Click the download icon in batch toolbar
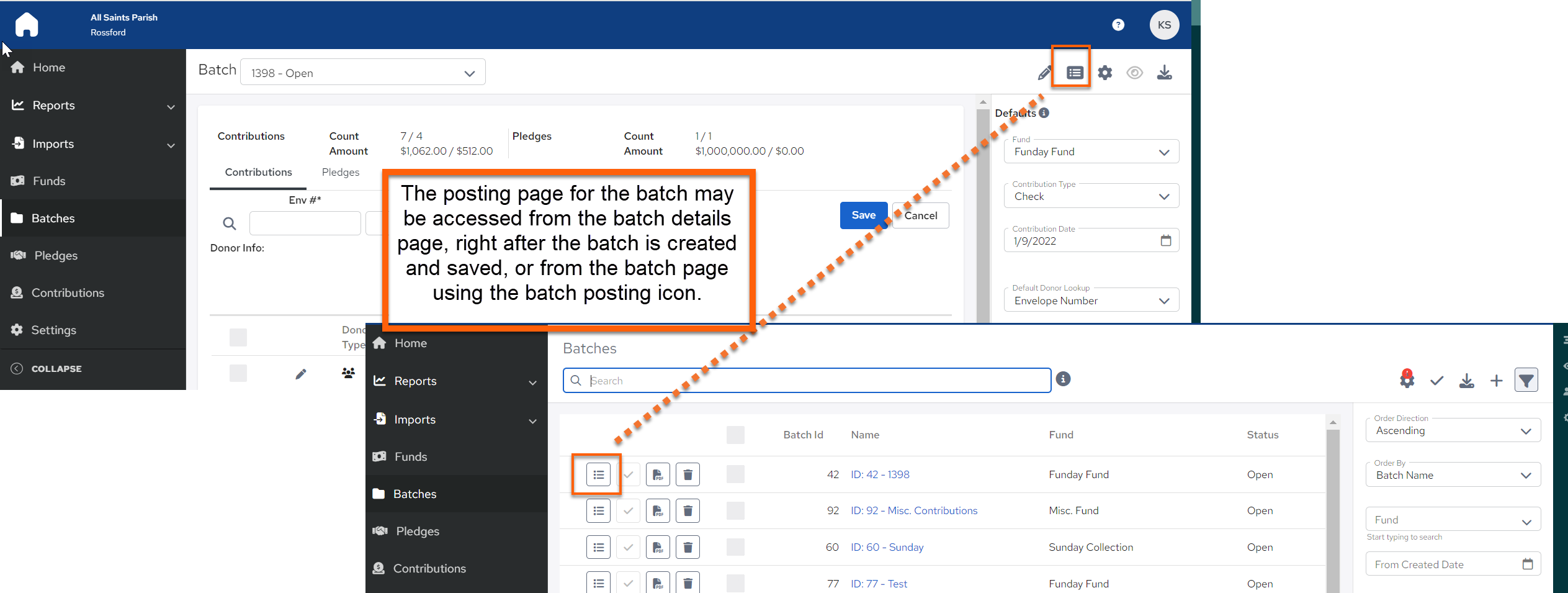This screenshot has height=593, width=1568. [x=1164, y=73]
